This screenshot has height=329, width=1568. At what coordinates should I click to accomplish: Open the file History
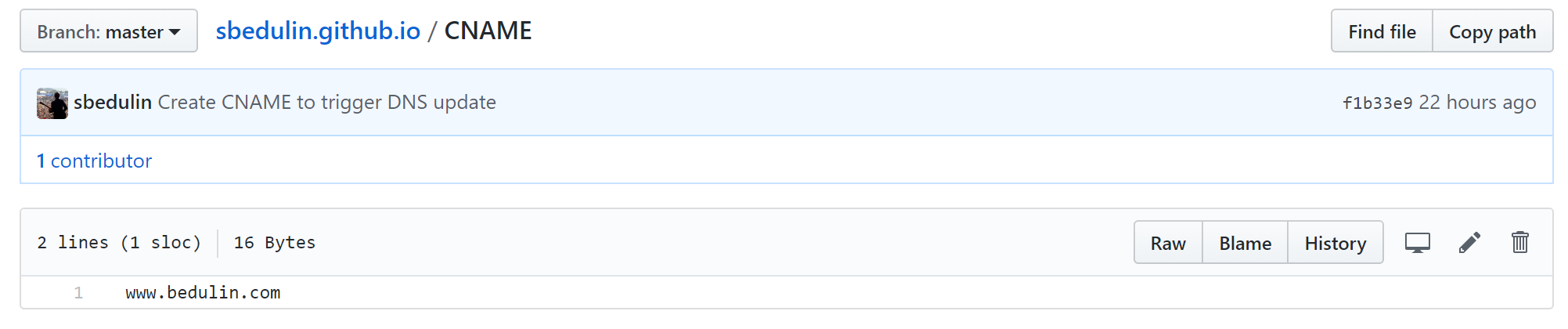tap(1336, 243)
